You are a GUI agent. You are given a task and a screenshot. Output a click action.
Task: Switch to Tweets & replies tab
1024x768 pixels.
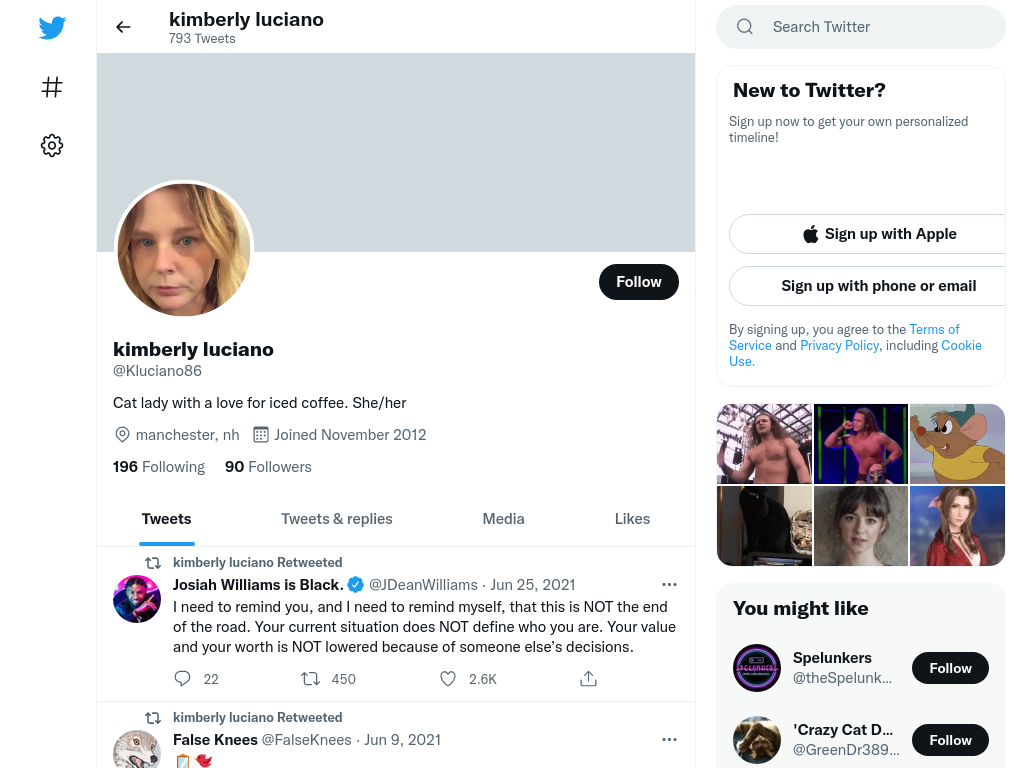coord(336,519)
